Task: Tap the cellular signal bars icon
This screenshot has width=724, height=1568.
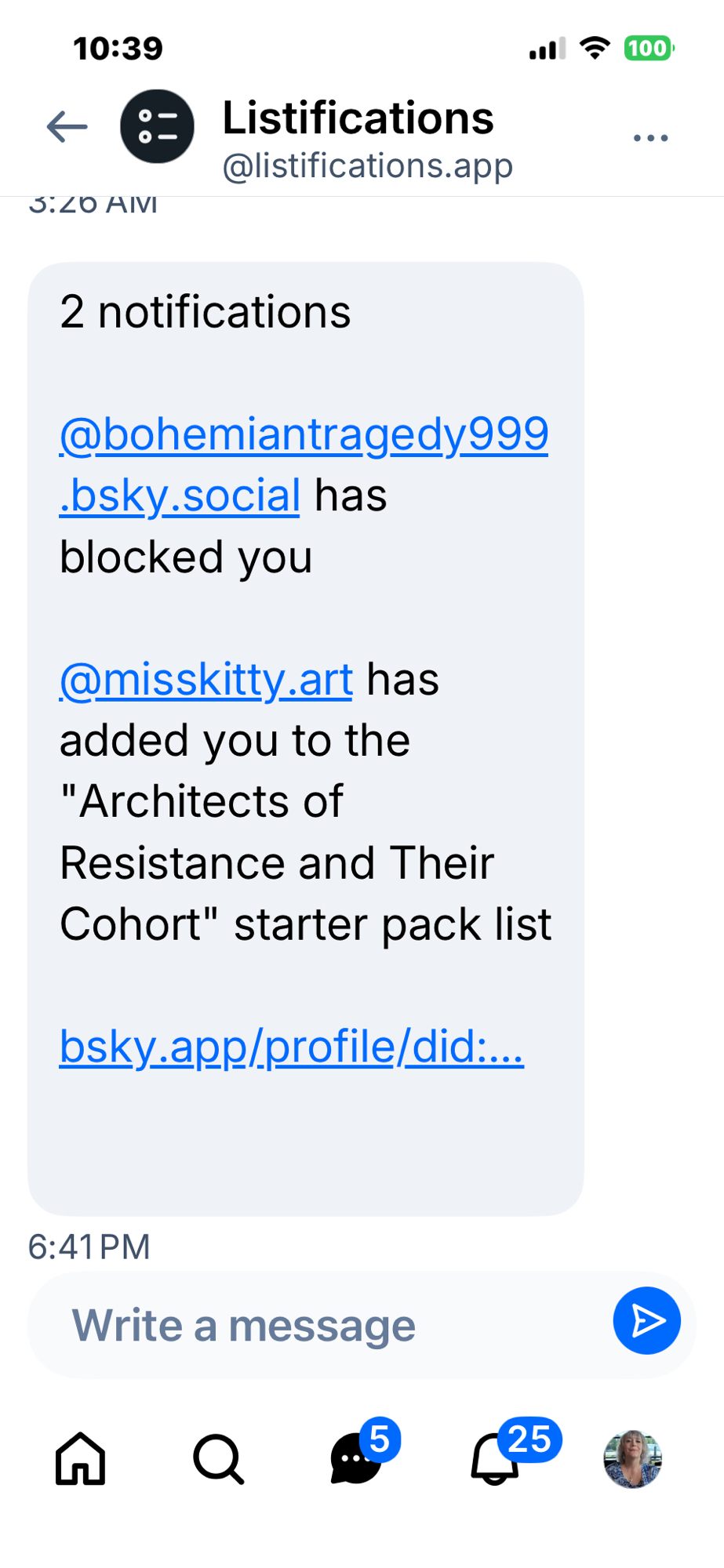Action: [547, 49]
